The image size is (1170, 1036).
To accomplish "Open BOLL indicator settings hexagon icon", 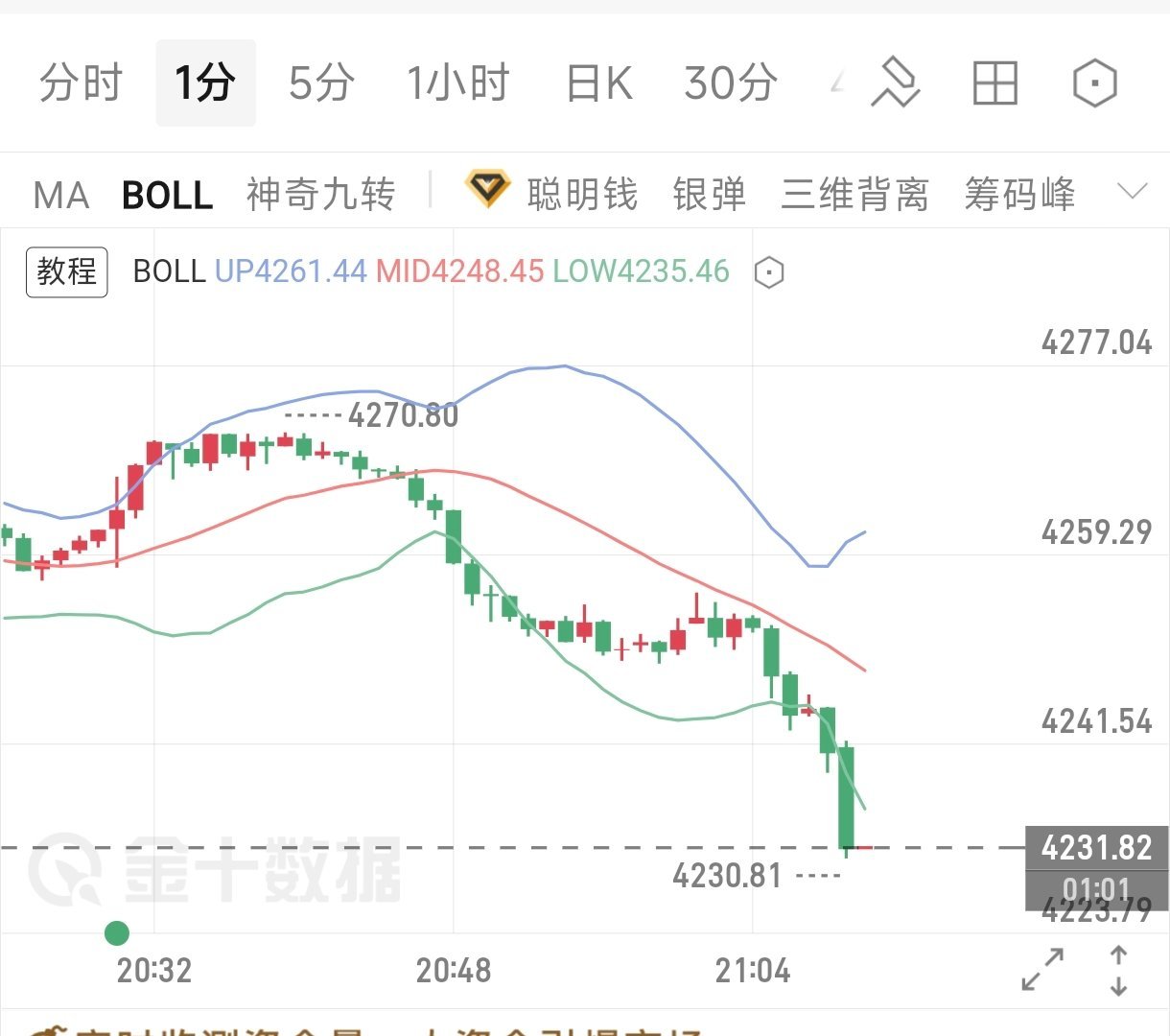I will (x=769, y=273).
